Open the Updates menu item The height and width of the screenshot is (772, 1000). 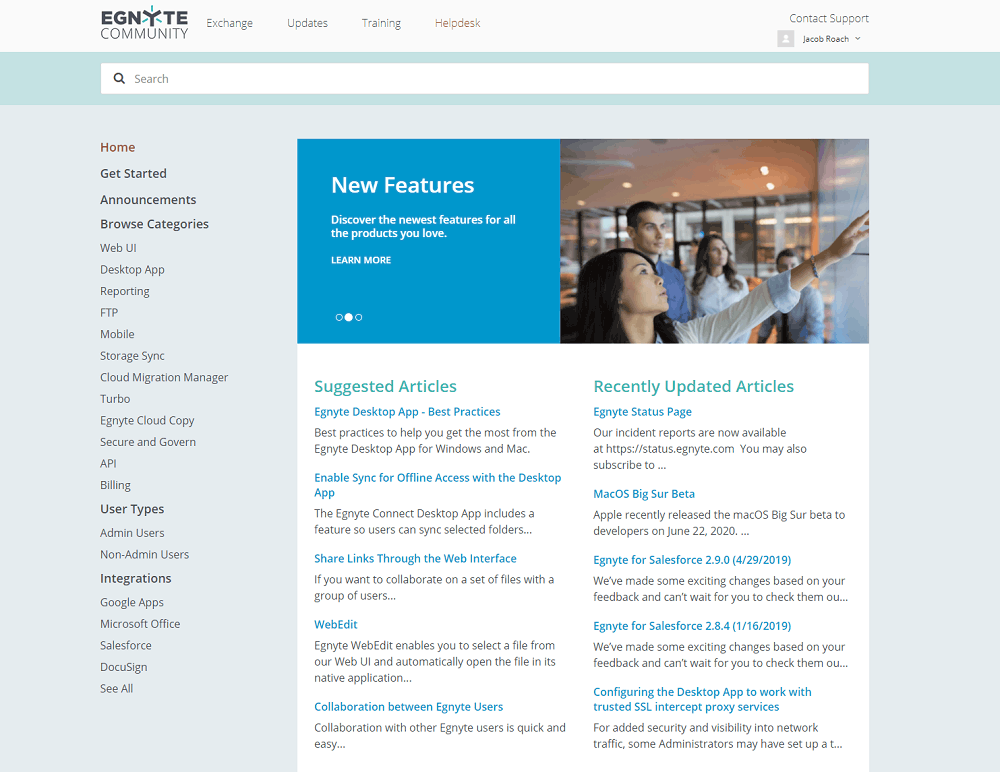pos(307,23)
